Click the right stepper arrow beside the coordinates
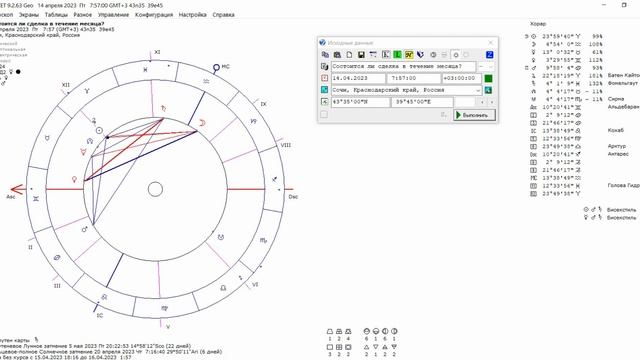 pos(491,102)
